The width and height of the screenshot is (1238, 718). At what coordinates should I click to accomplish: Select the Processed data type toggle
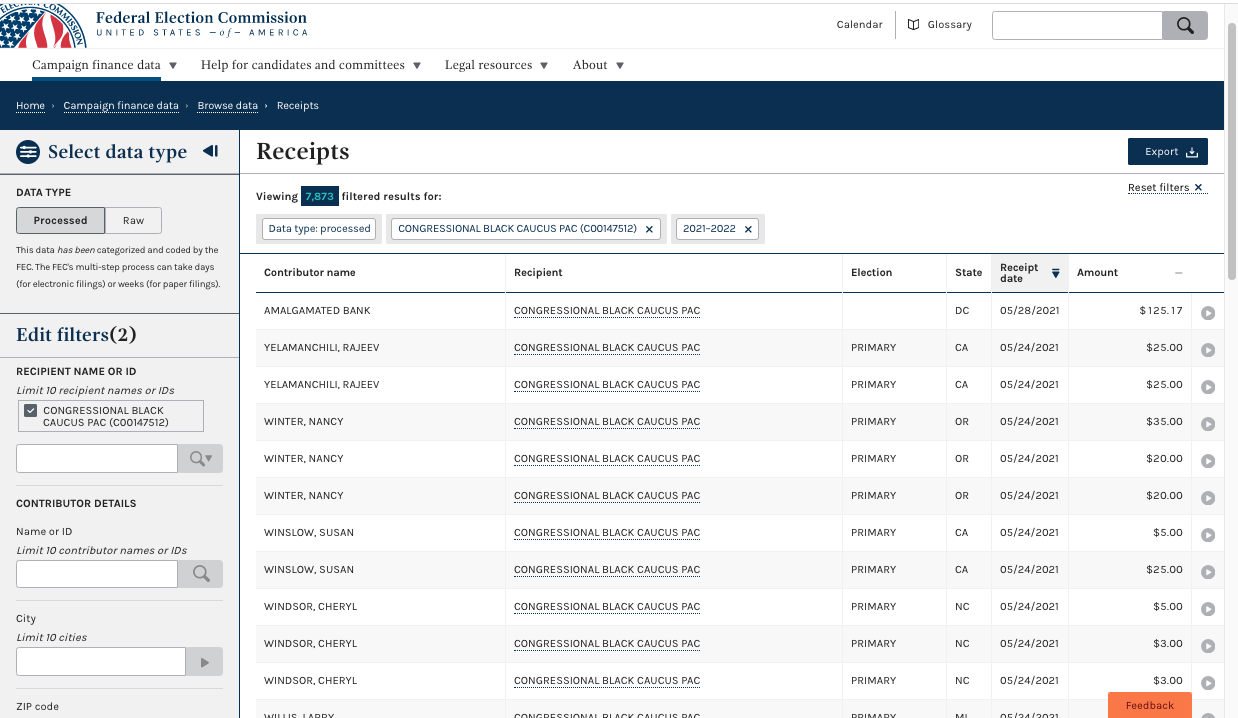click(x=60, y=221)
